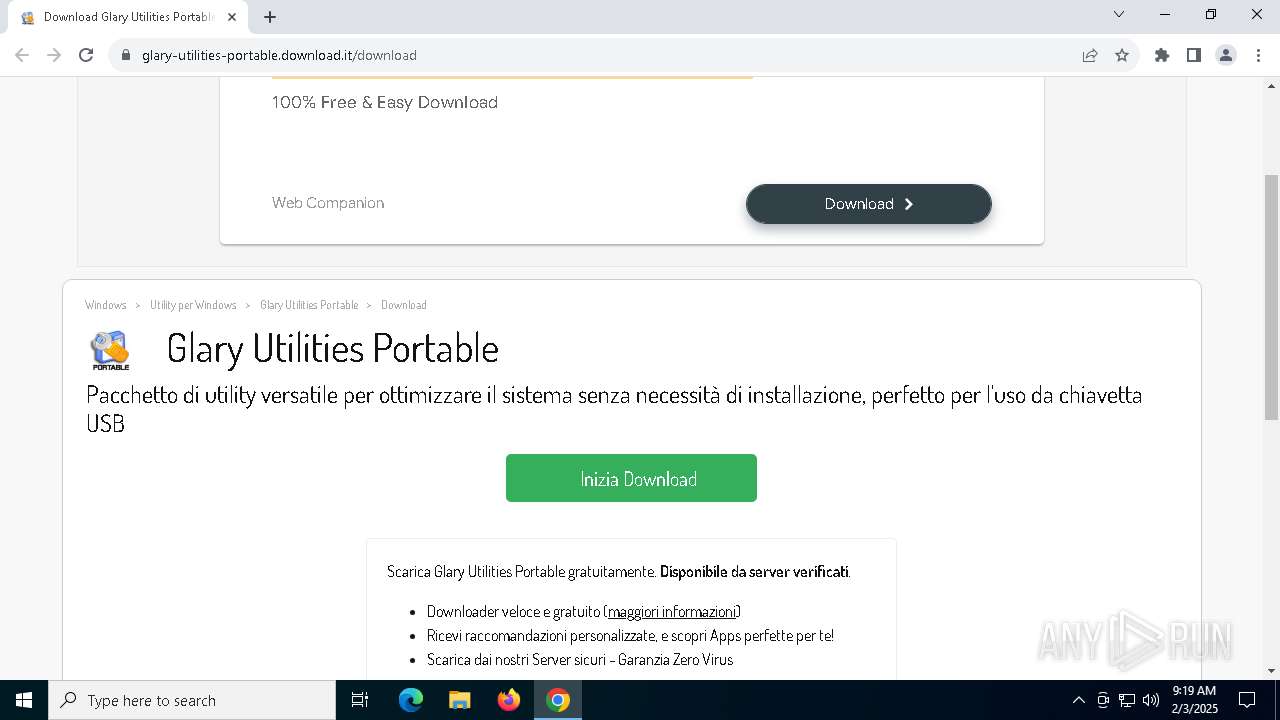Click the taskbar clock and date
The height and width of the screenshot is (720, 1280).
pos(1194,700)
